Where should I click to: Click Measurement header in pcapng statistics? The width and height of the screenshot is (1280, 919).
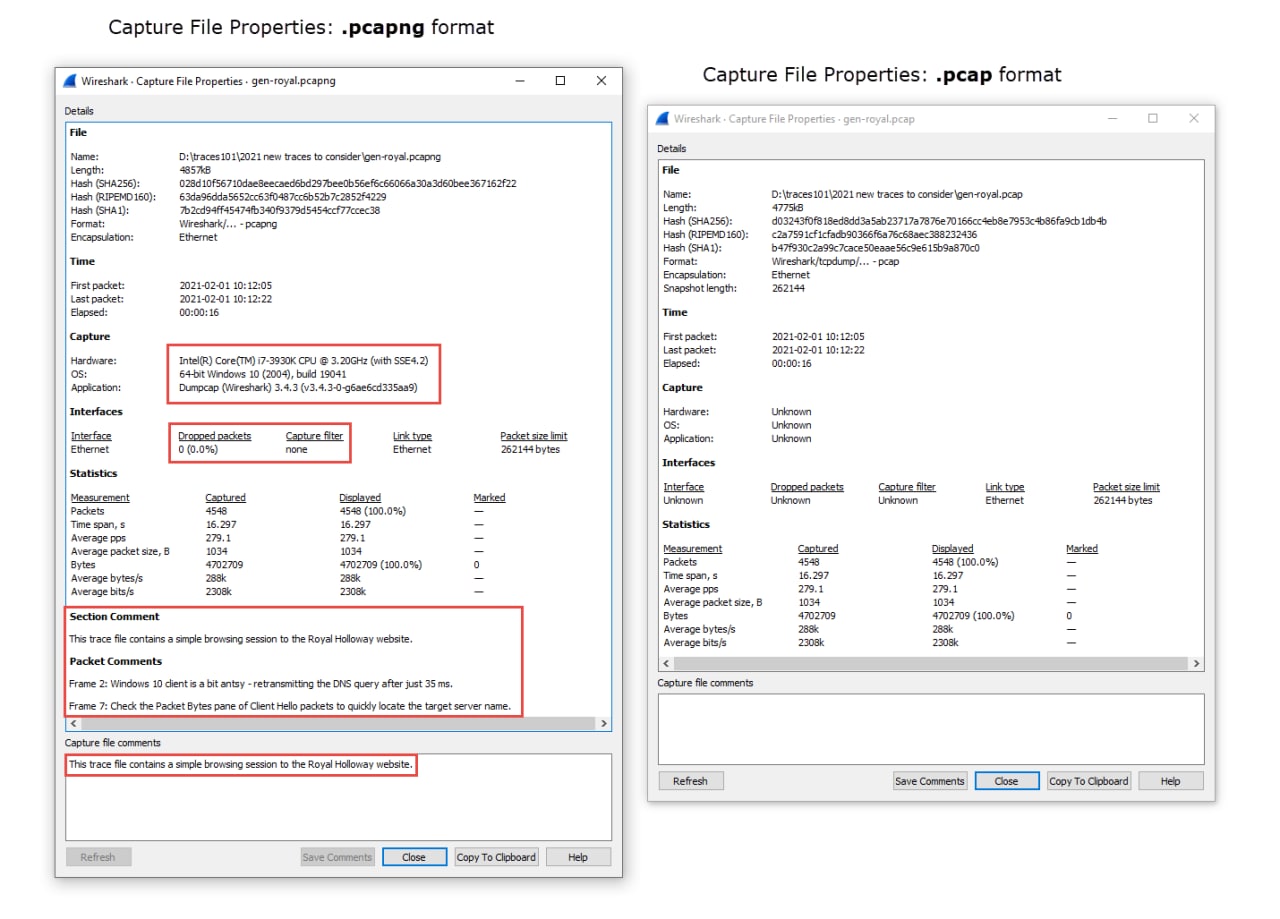coord(100,497)
